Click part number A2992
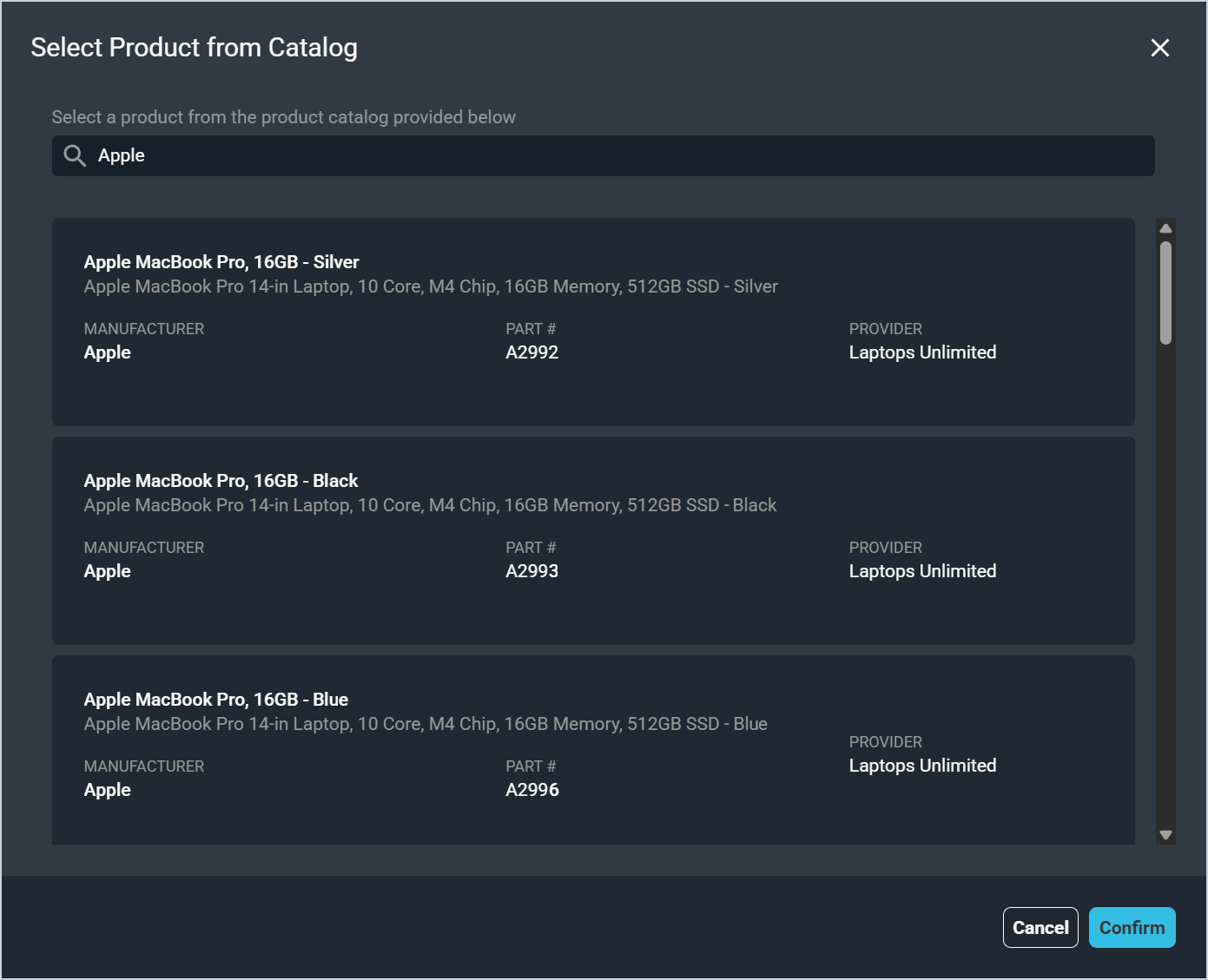 pos(531,352)
